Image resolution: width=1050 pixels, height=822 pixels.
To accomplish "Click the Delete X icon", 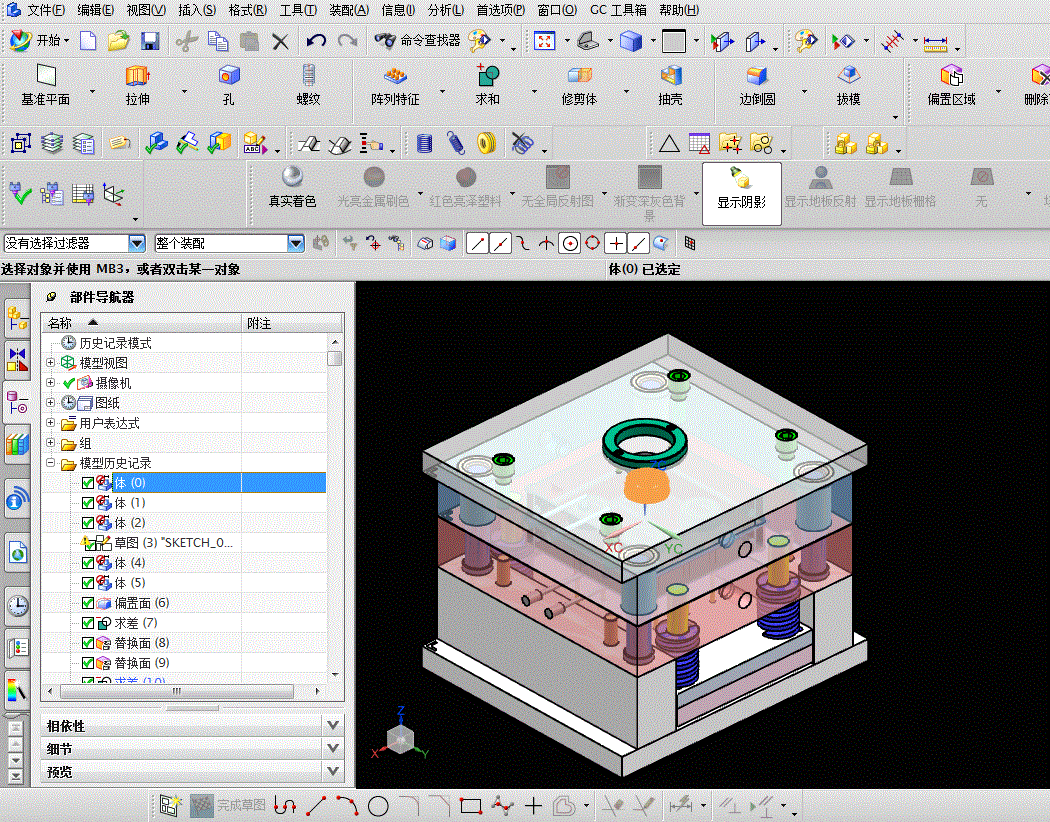I will [x=281, y=42].
